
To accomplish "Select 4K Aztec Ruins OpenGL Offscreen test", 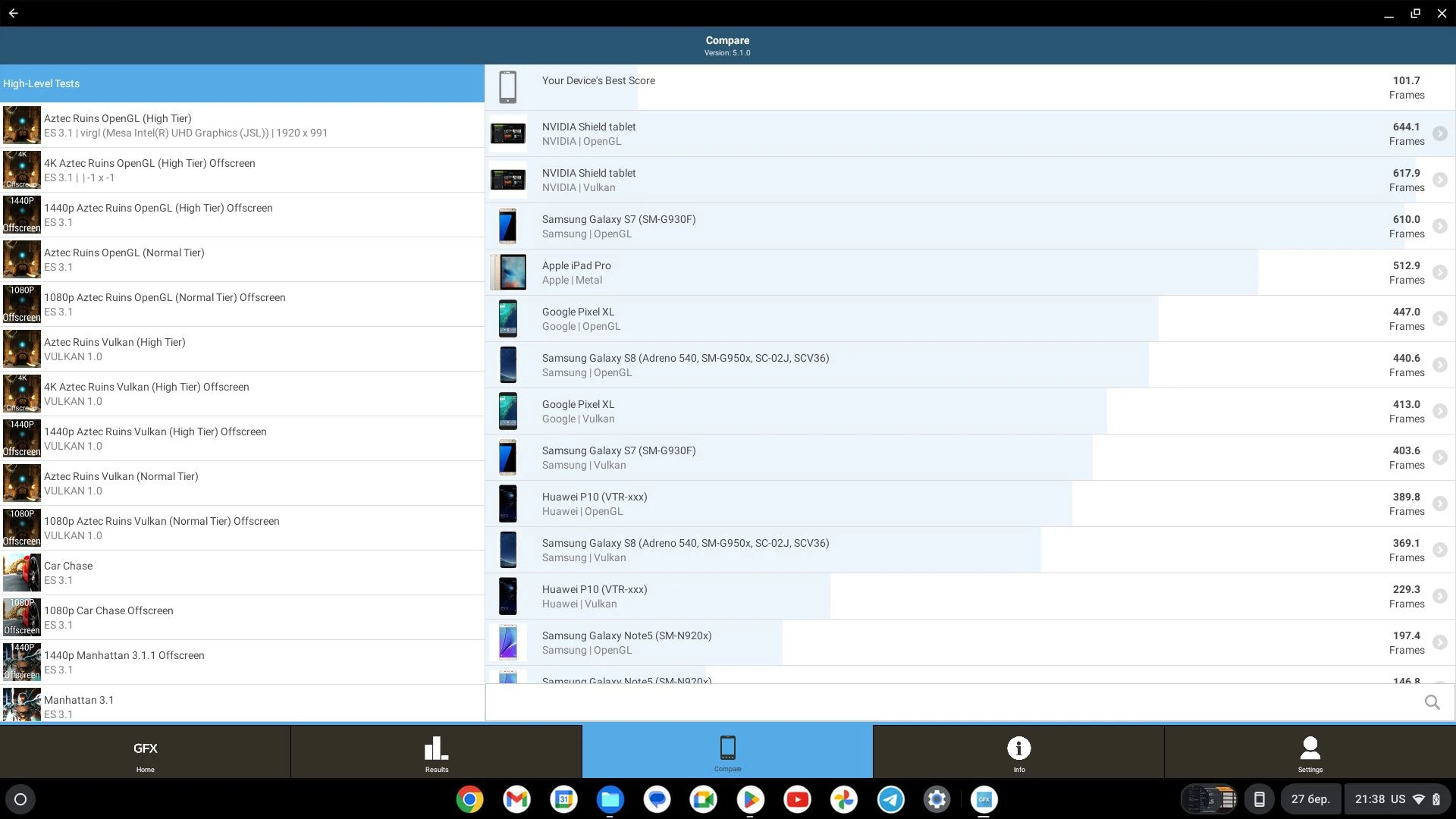I will click(x=242, y=170).
